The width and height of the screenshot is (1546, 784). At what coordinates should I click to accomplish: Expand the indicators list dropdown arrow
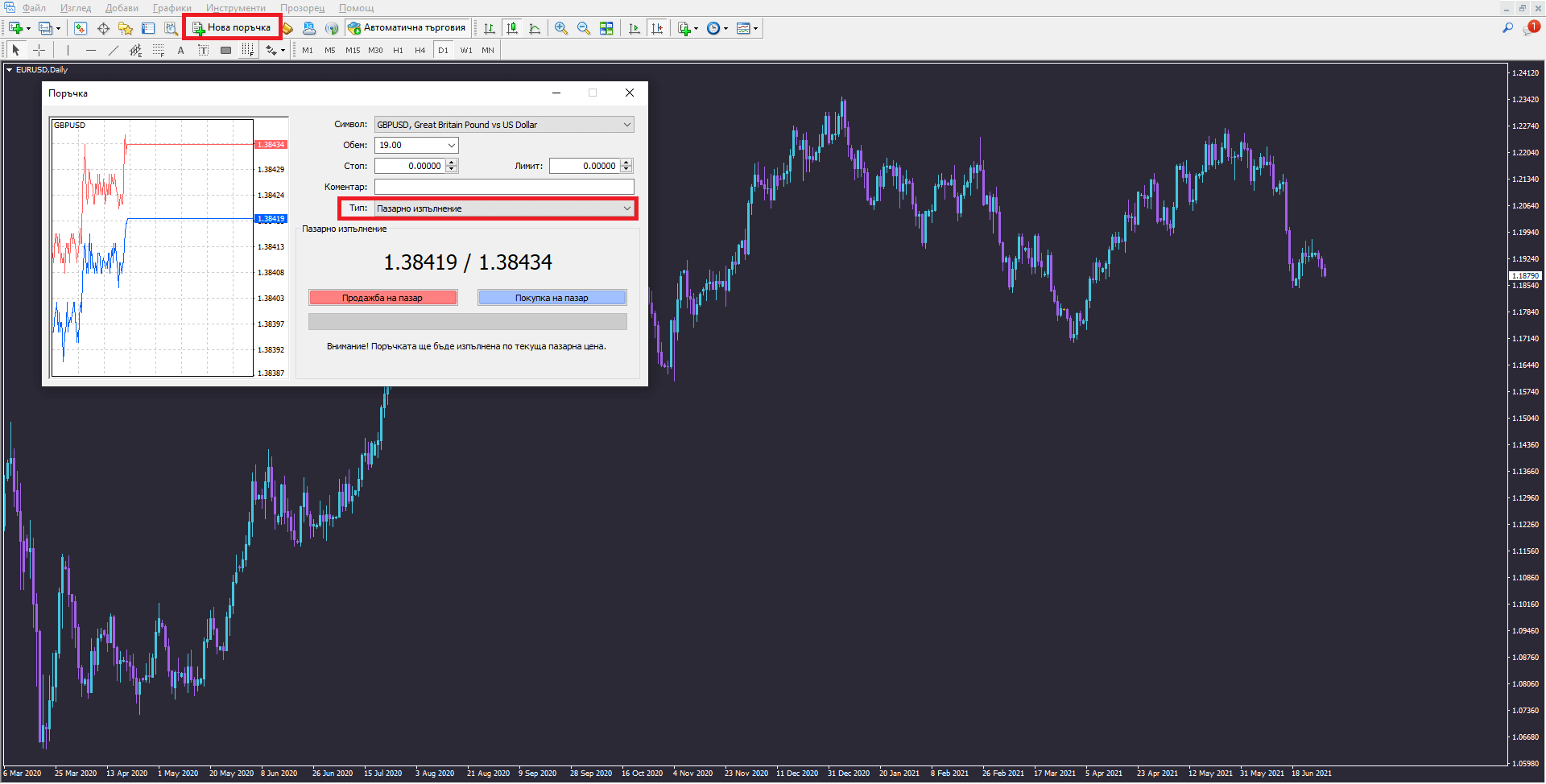click(696, 29)
